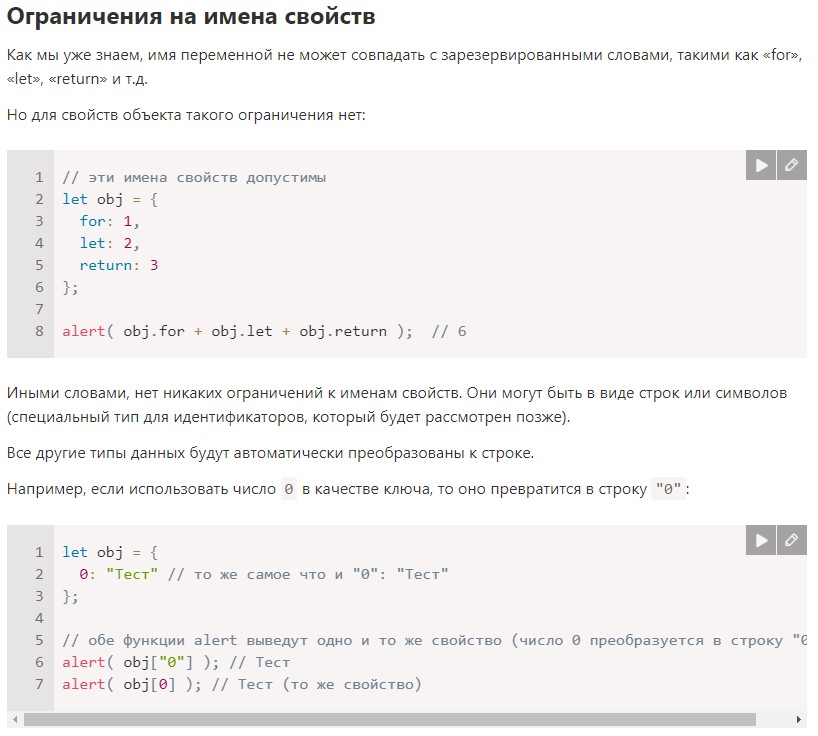Click the code line "return: 3"

[x=118, y=265]
